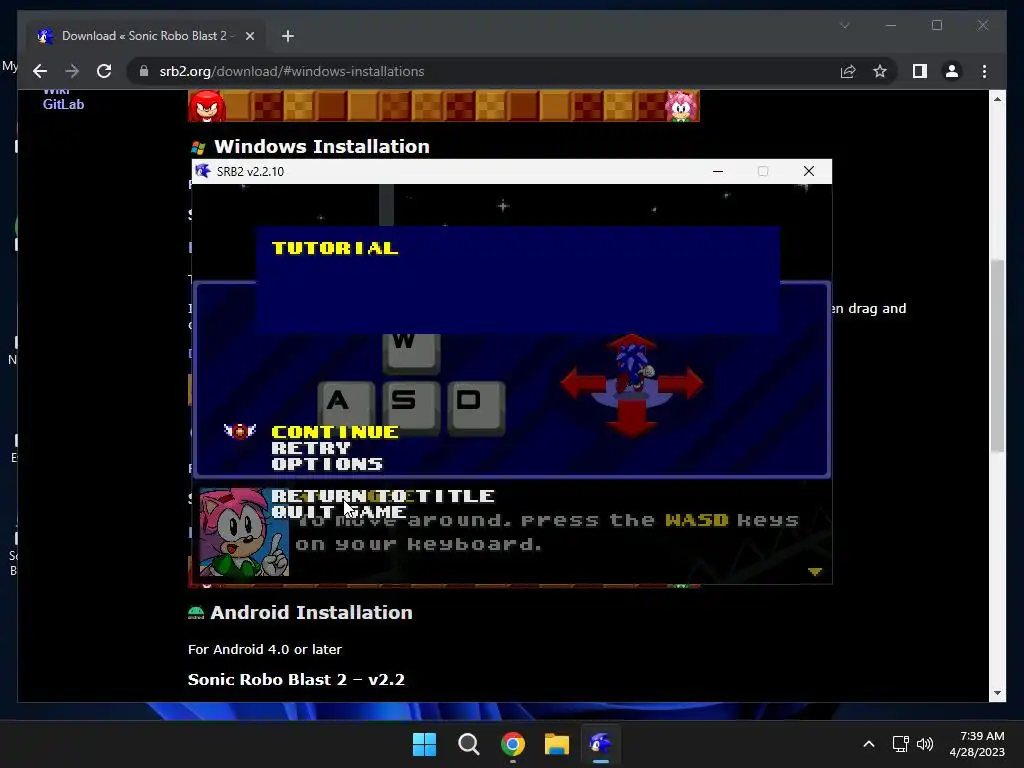Viewport: 1024px width, 768px height.
Task: Click the Knuckles icon on the banner
Action: point(206,106)
